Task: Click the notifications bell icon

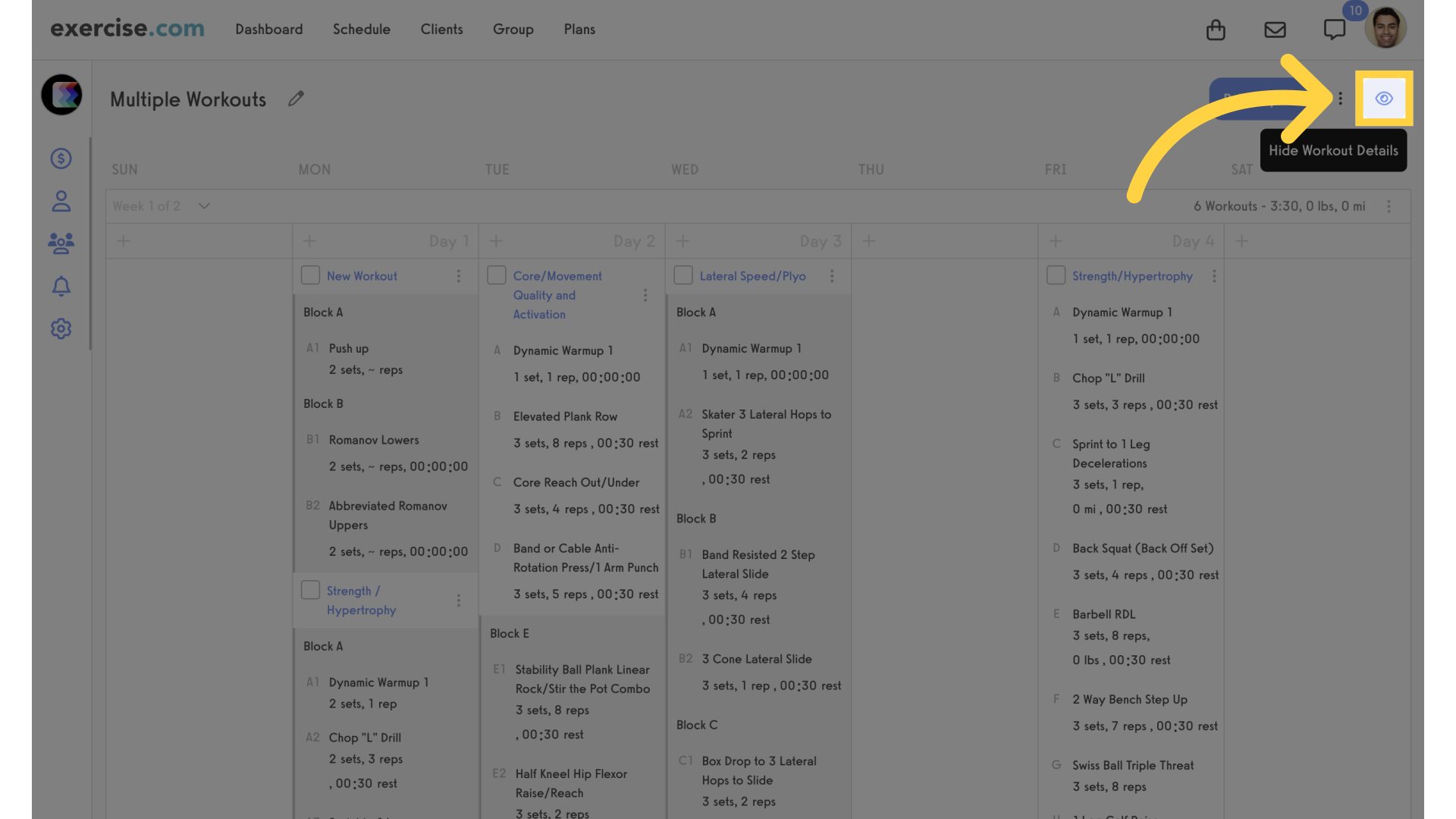Action: [x=61, y=286]
